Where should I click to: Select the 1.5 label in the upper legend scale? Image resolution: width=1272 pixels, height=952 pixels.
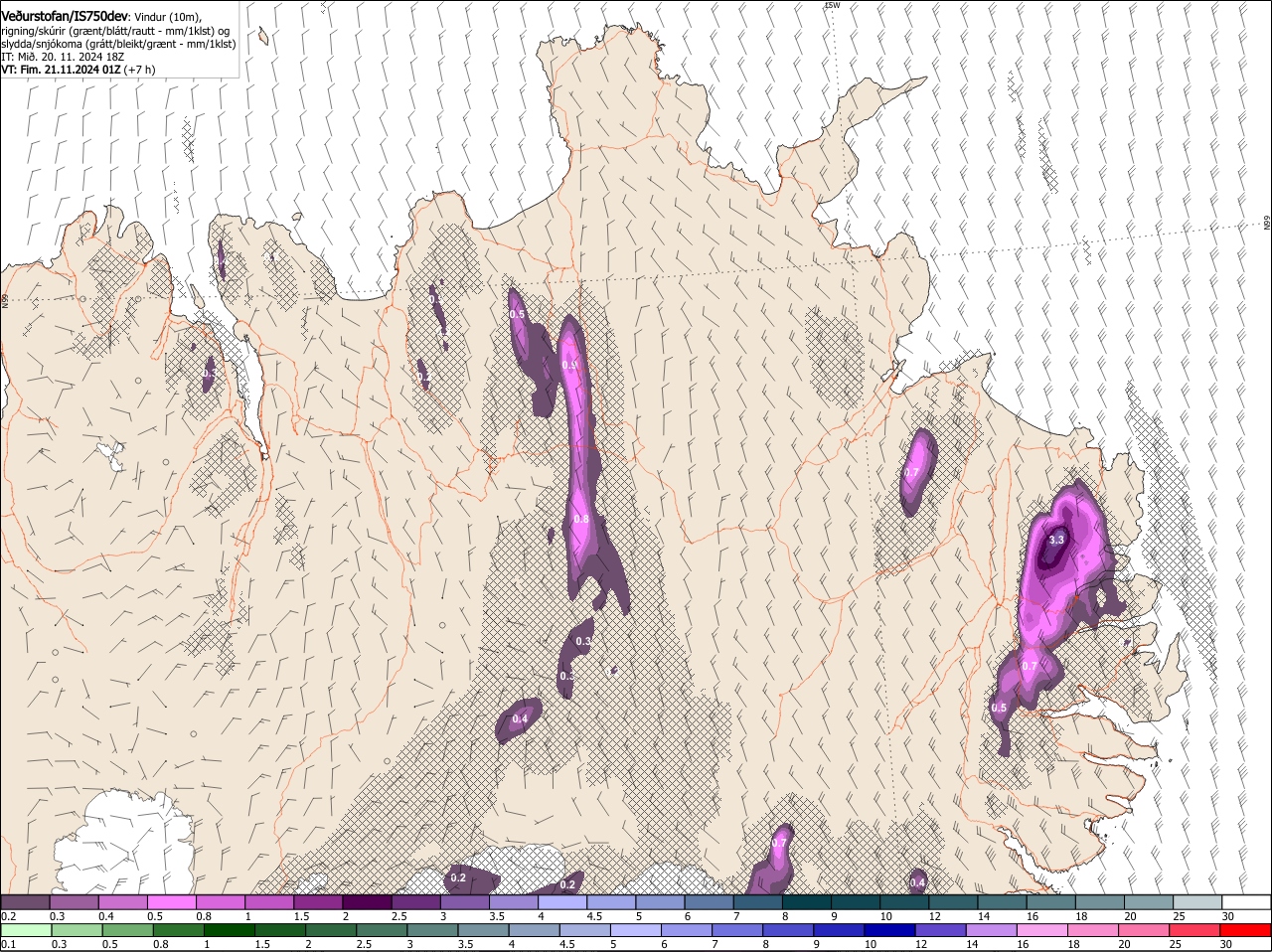pos(301,915)
